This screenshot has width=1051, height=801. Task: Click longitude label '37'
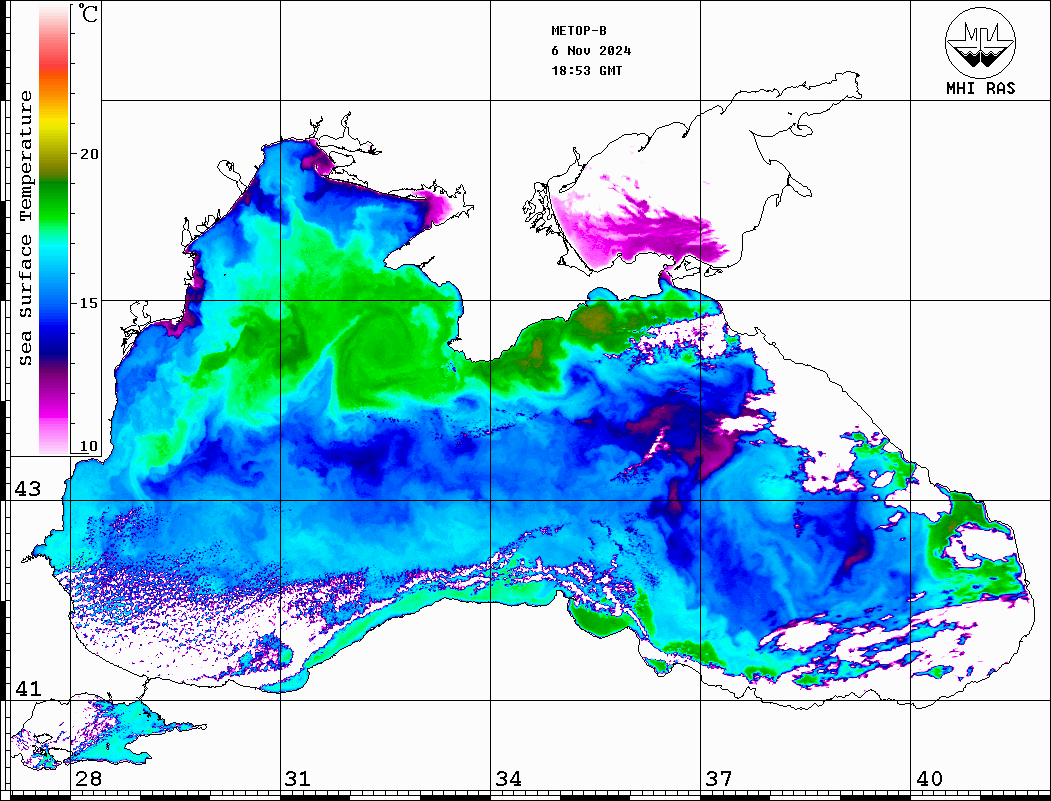point(719,778)
